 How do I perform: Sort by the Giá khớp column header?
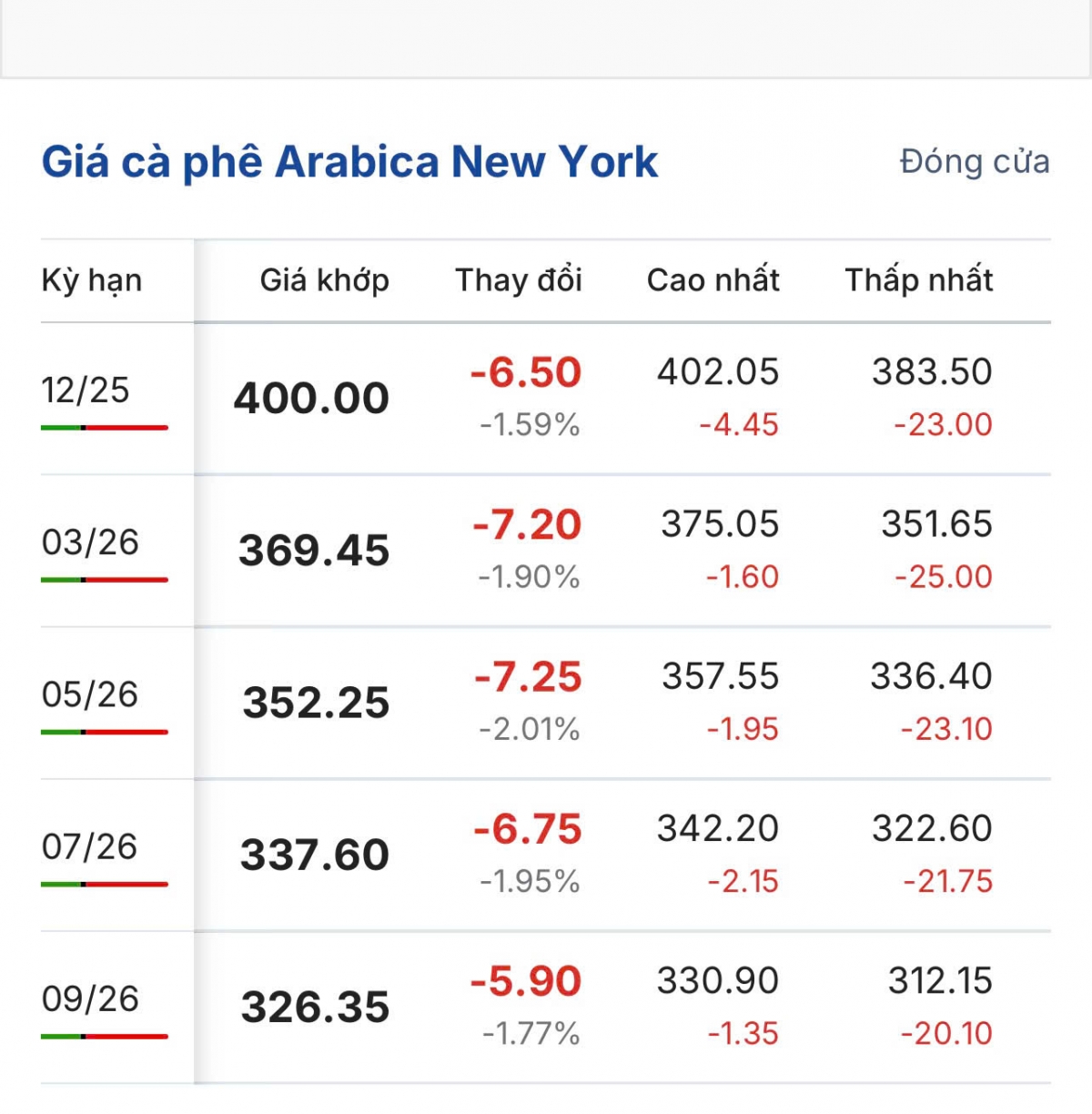point(324,280)
